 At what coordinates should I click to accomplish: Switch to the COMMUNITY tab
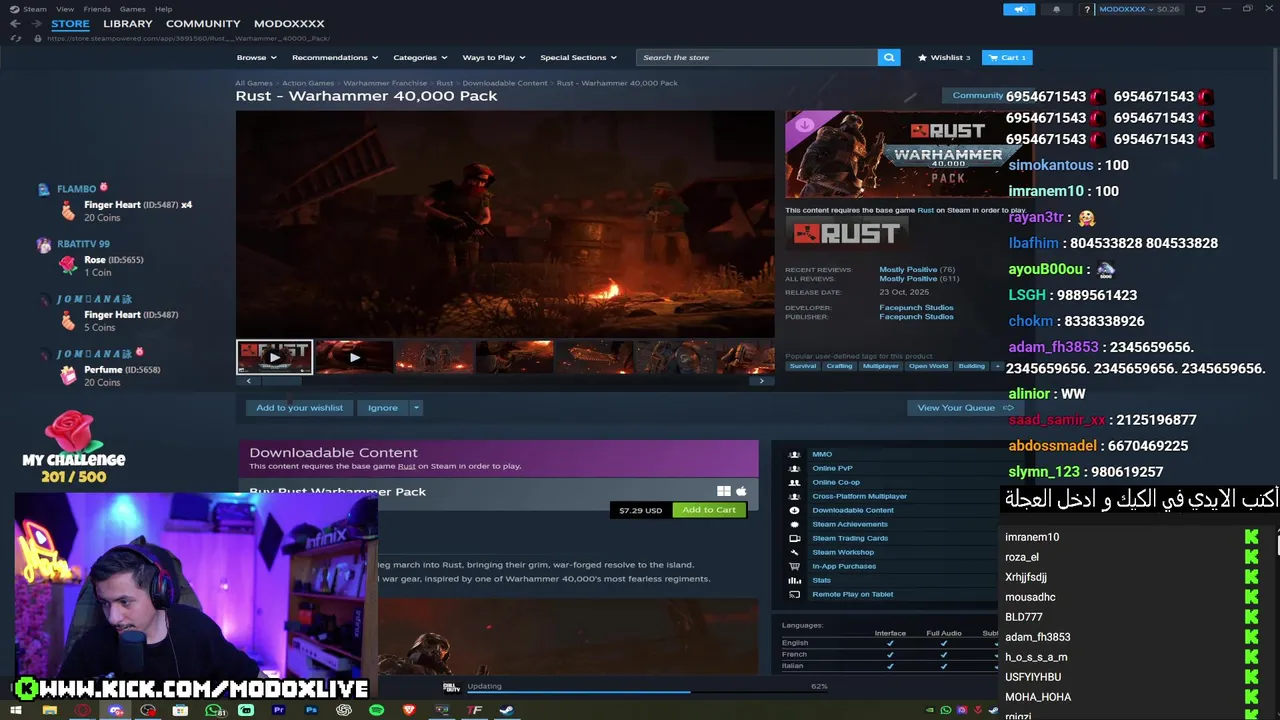203,23
